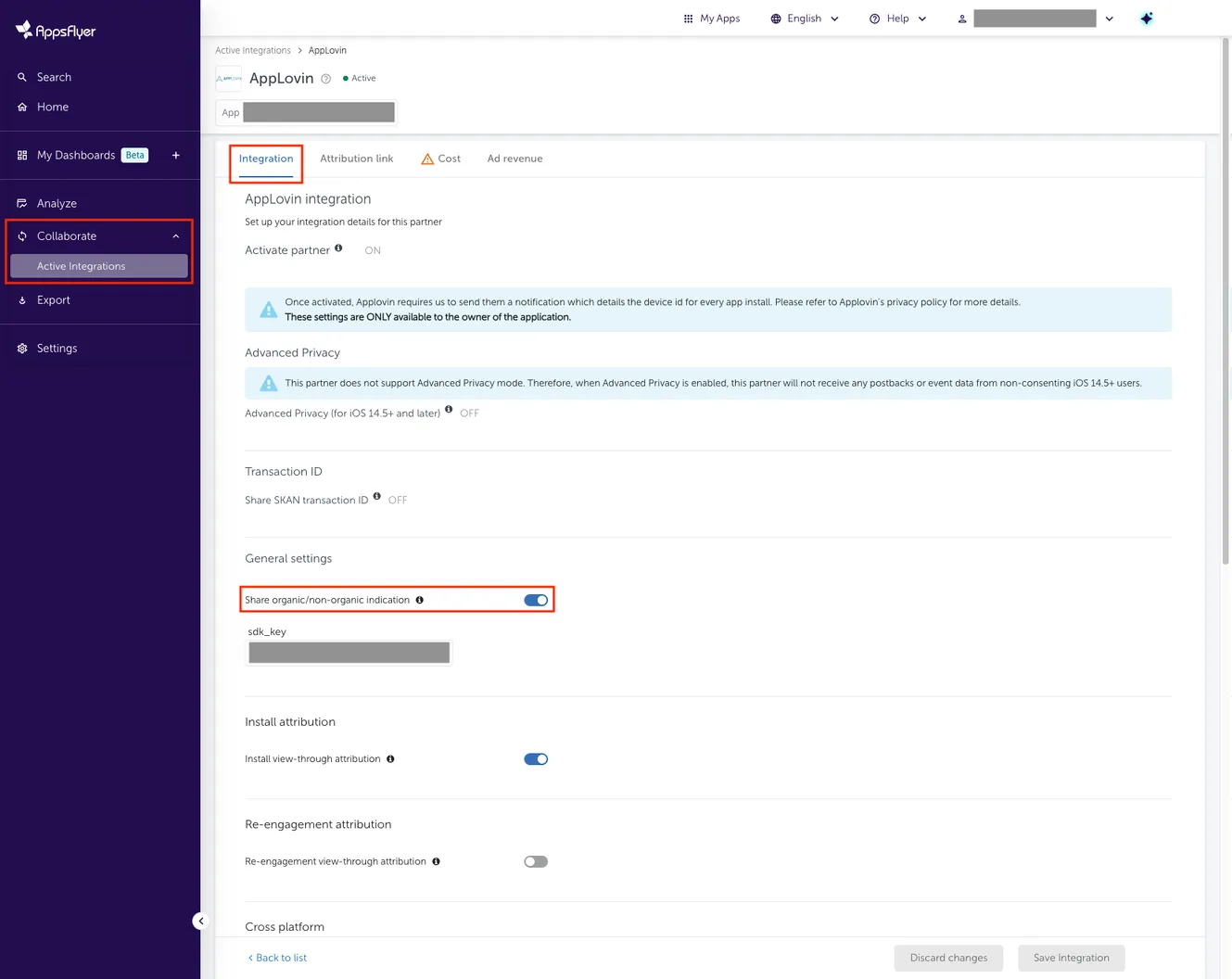Open the My Apps grid icon
Screen dimensions: 1232x979
(x=688, y=18)
